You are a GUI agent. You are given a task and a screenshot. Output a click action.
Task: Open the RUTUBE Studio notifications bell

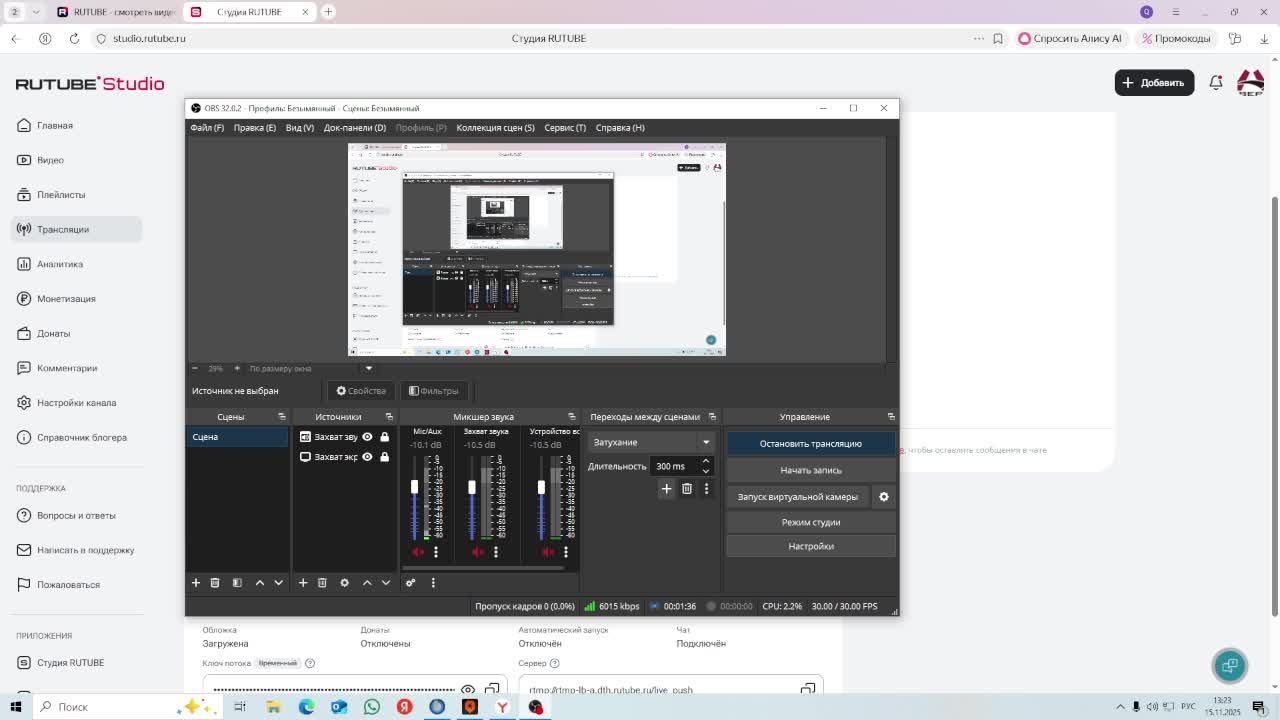[1215, 83]
